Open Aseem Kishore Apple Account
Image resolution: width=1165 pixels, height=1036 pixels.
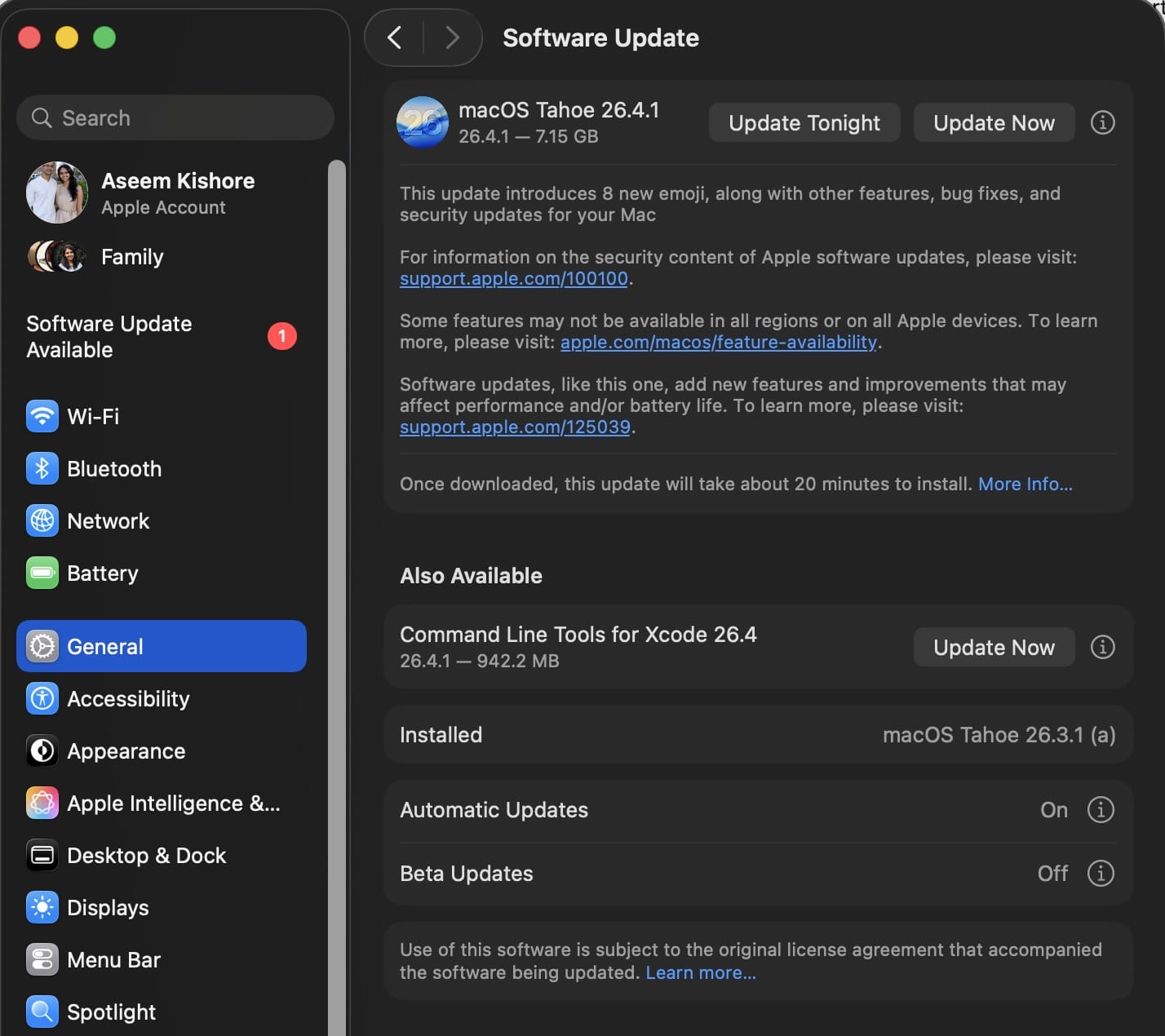[x=162, y=193]
